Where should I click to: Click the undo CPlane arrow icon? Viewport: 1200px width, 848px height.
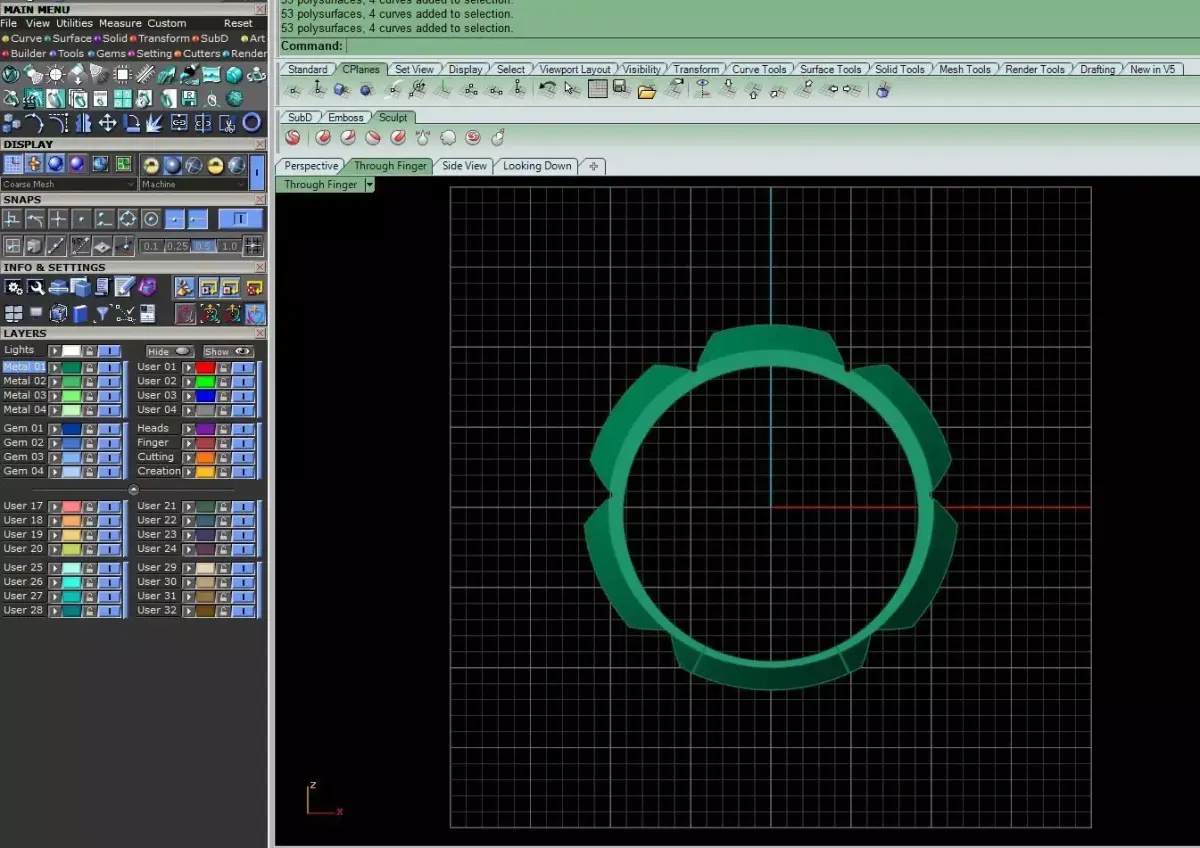click(546, 89)
